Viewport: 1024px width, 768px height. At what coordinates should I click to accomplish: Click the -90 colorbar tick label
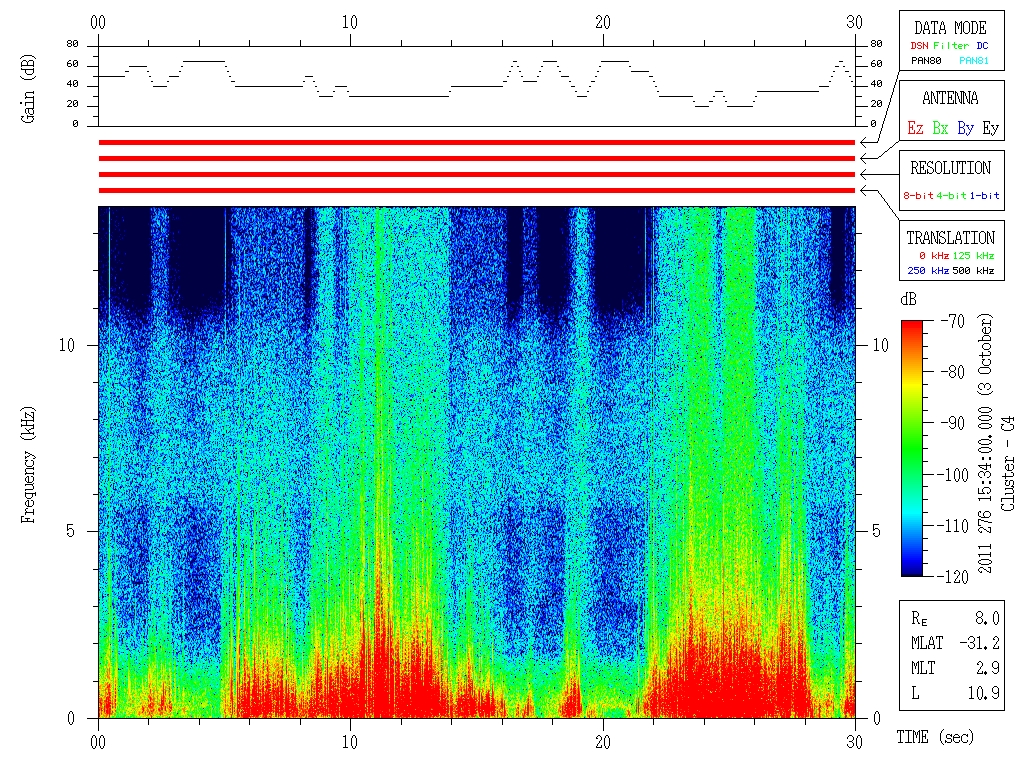[x=953, y=423]
